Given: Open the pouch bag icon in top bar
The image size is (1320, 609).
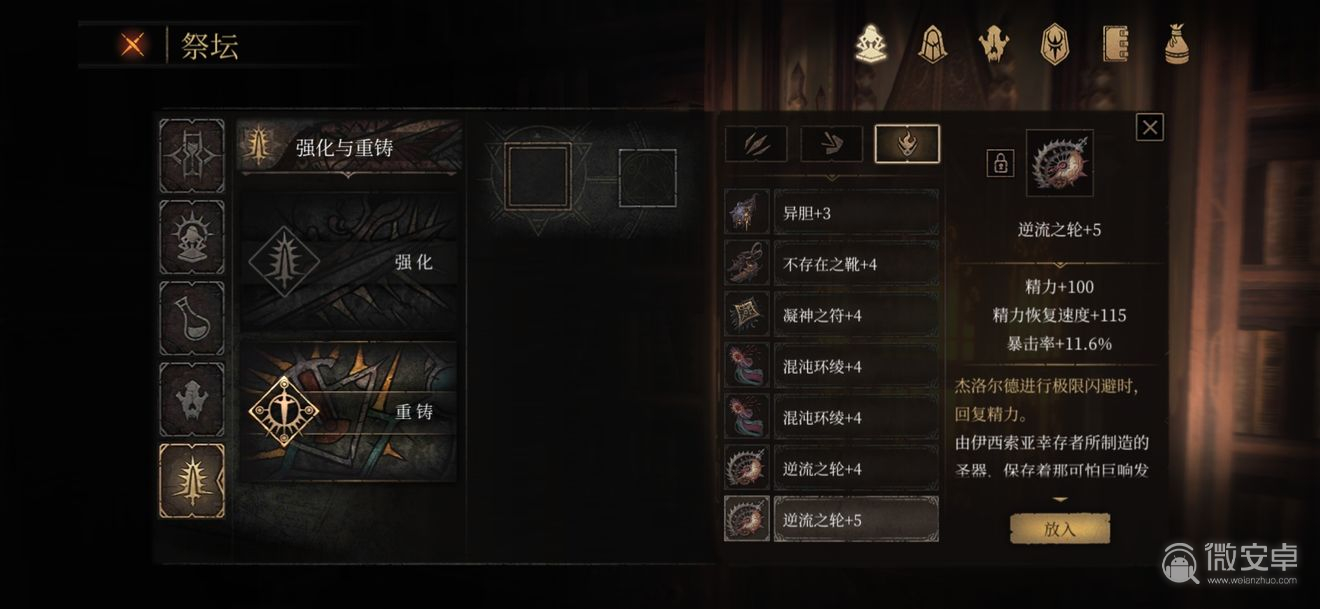Looking at the screenshot, I should pos(1177,44).
